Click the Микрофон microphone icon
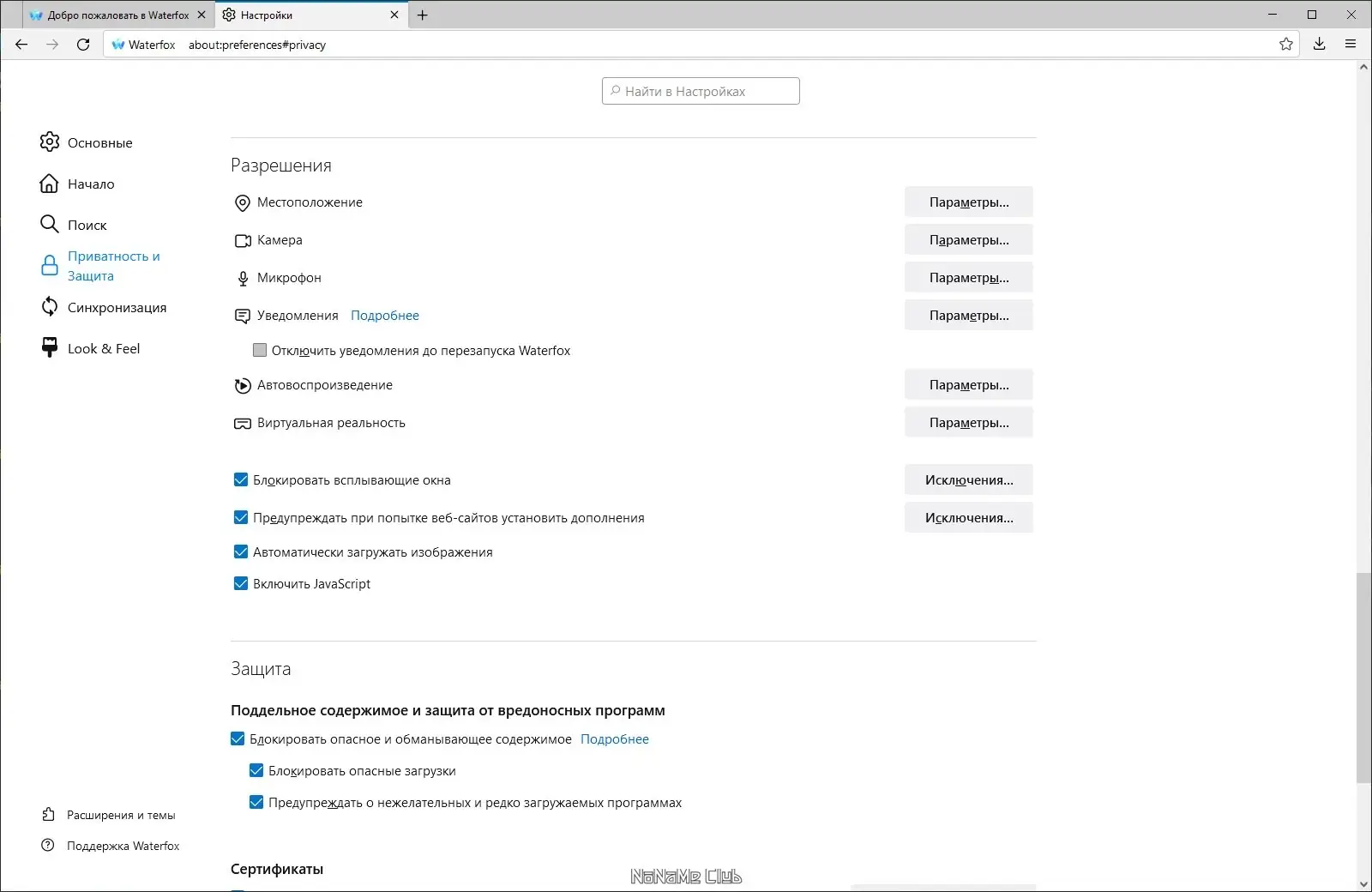Viewport: 1372px width, 892px height. coord(242,278)
